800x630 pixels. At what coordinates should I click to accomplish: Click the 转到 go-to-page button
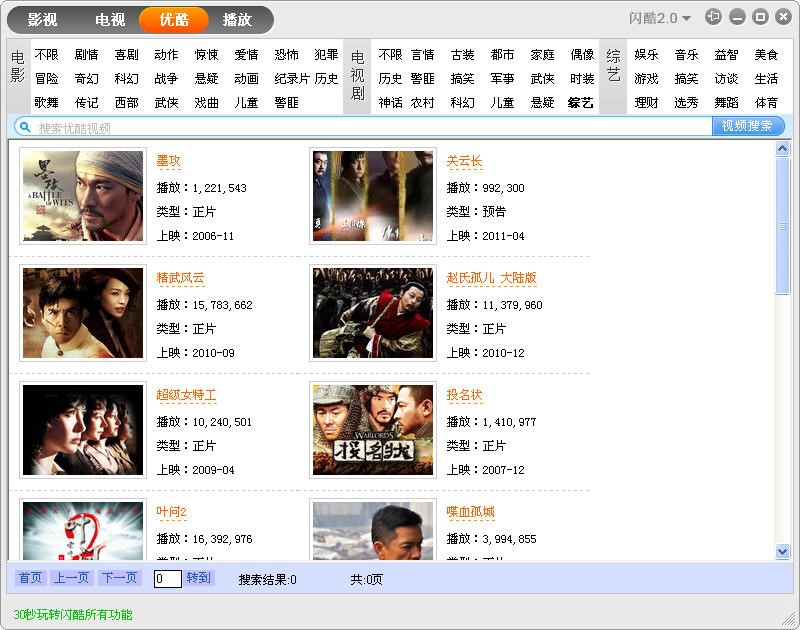click(199, 577)
